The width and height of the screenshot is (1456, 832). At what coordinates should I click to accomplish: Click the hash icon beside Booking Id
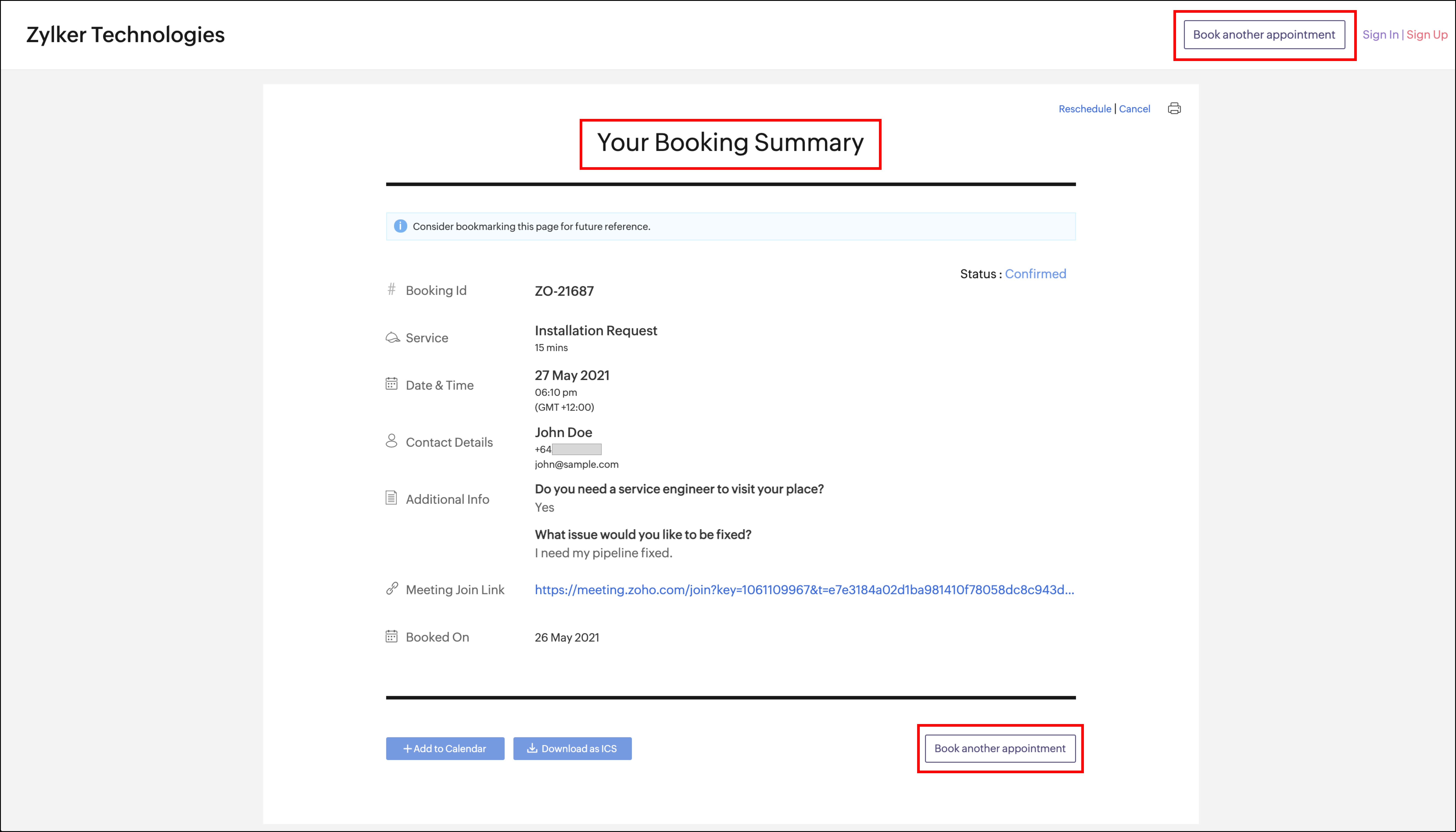[391, 289]
